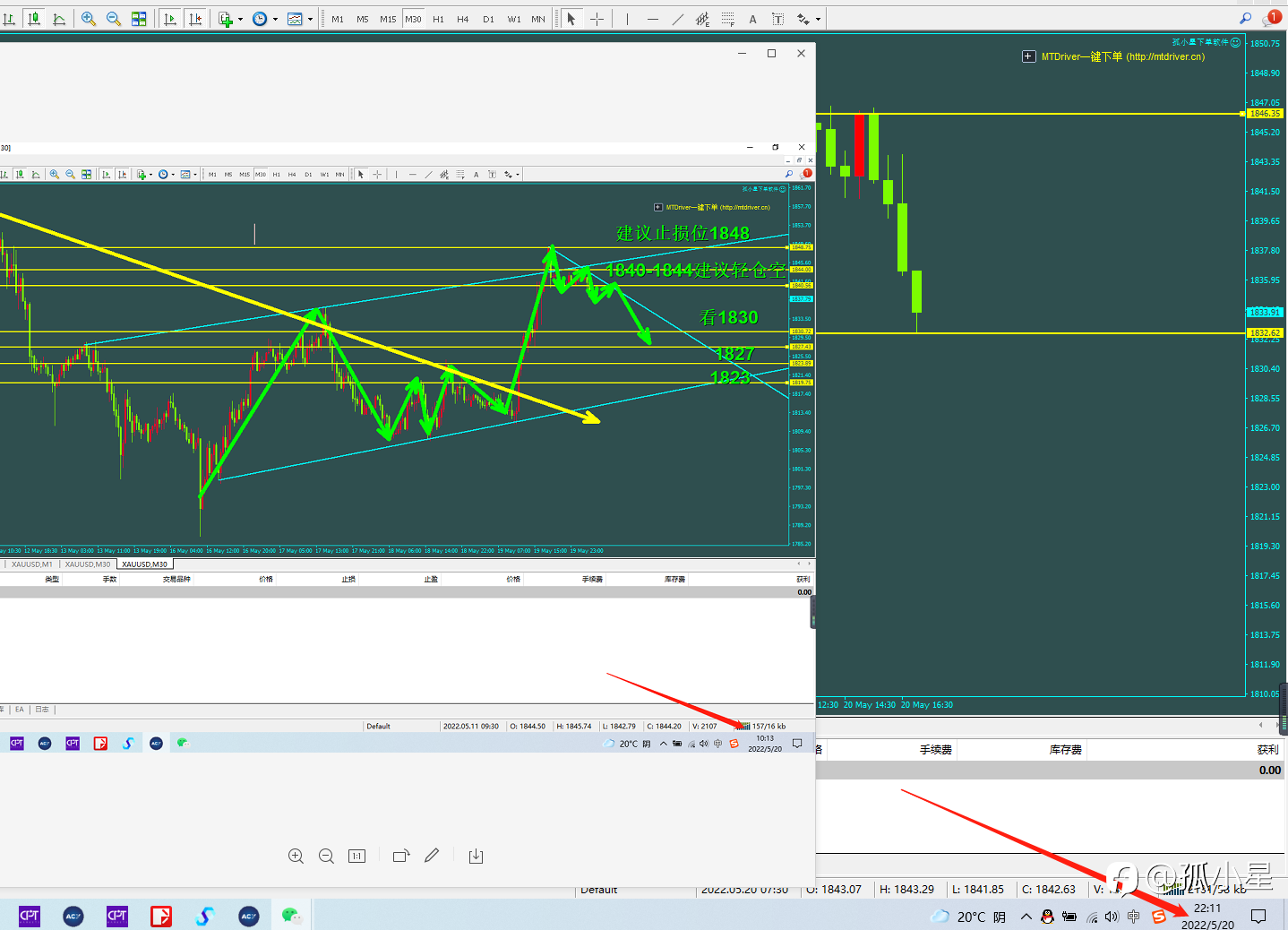
Task: Select the text label tool
Action: 777,19
